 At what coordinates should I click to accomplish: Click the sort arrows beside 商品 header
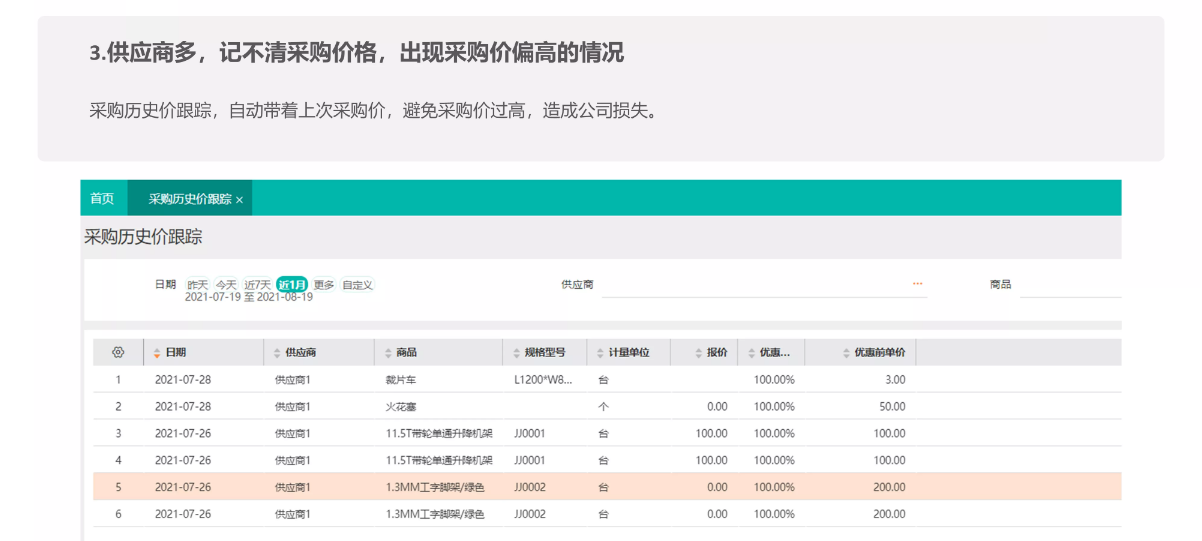coord(388,353)
